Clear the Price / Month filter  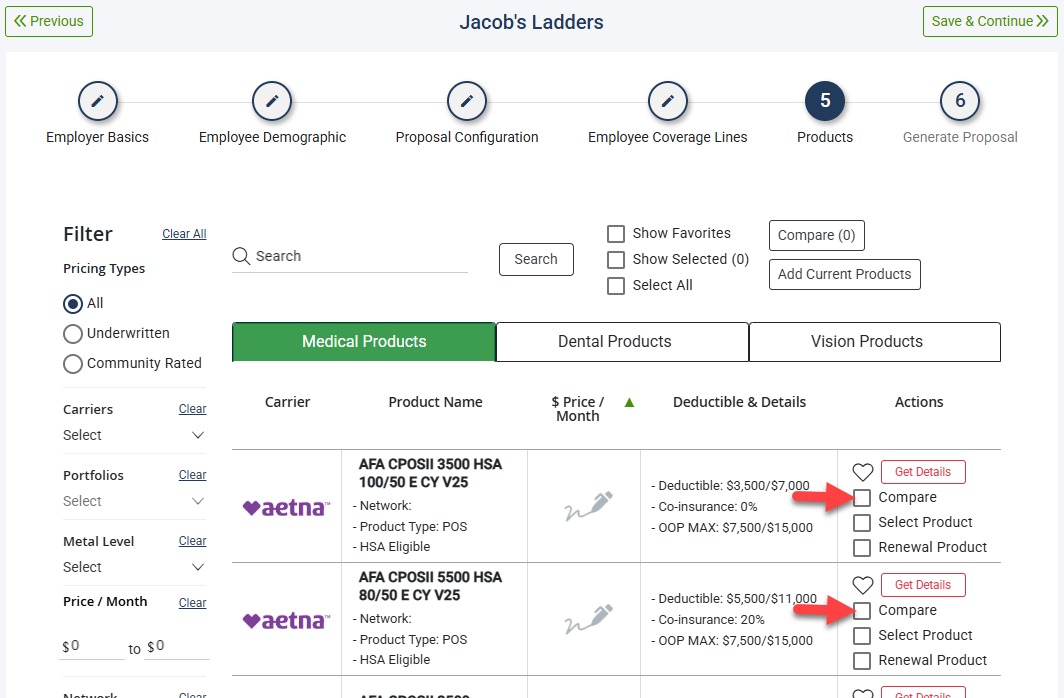pos(193,602)
